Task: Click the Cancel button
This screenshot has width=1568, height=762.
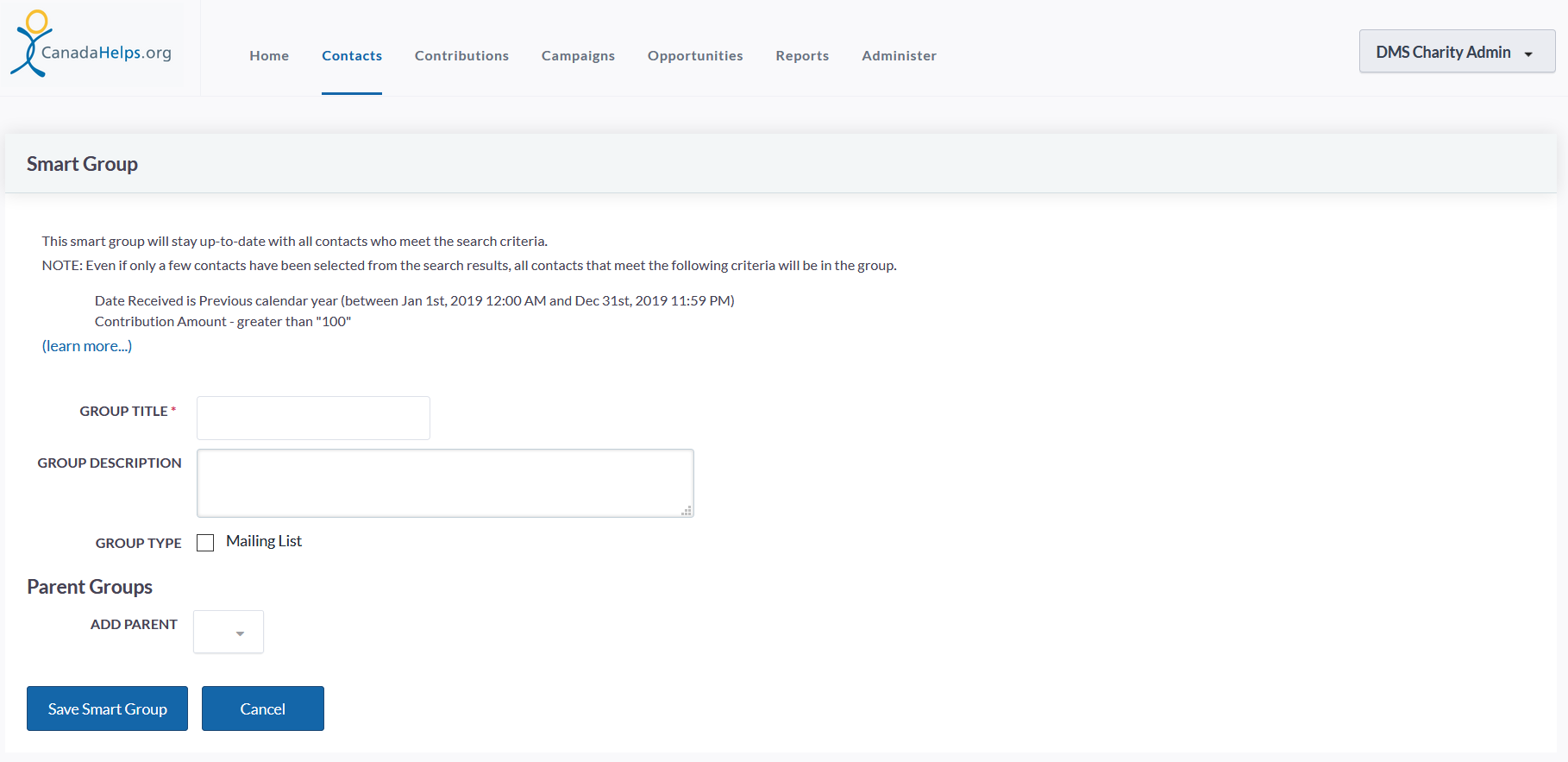Action: click(x=263, y=708)
